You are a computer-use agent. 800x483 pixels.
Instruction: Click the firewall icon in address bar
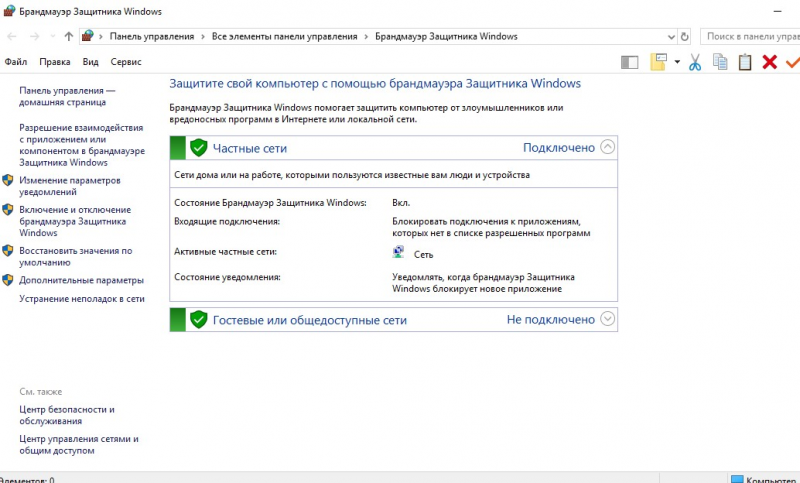tap(88, 36)
